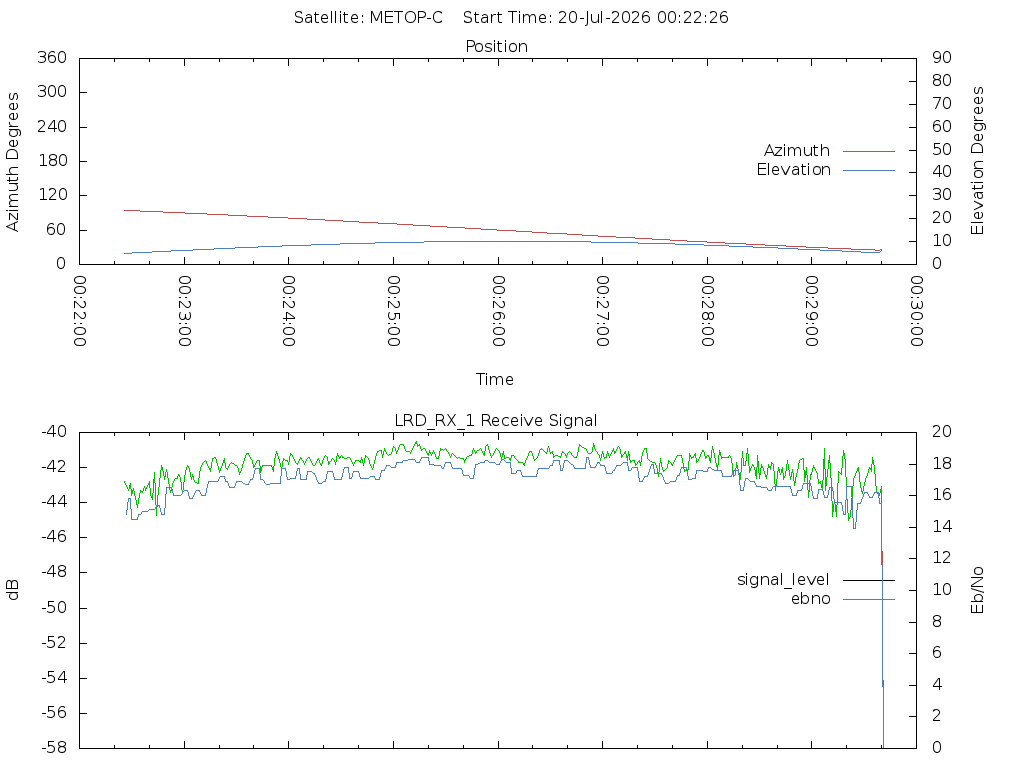
Task: Click the Elevation legend label
Action: click(x=793, y=170)
